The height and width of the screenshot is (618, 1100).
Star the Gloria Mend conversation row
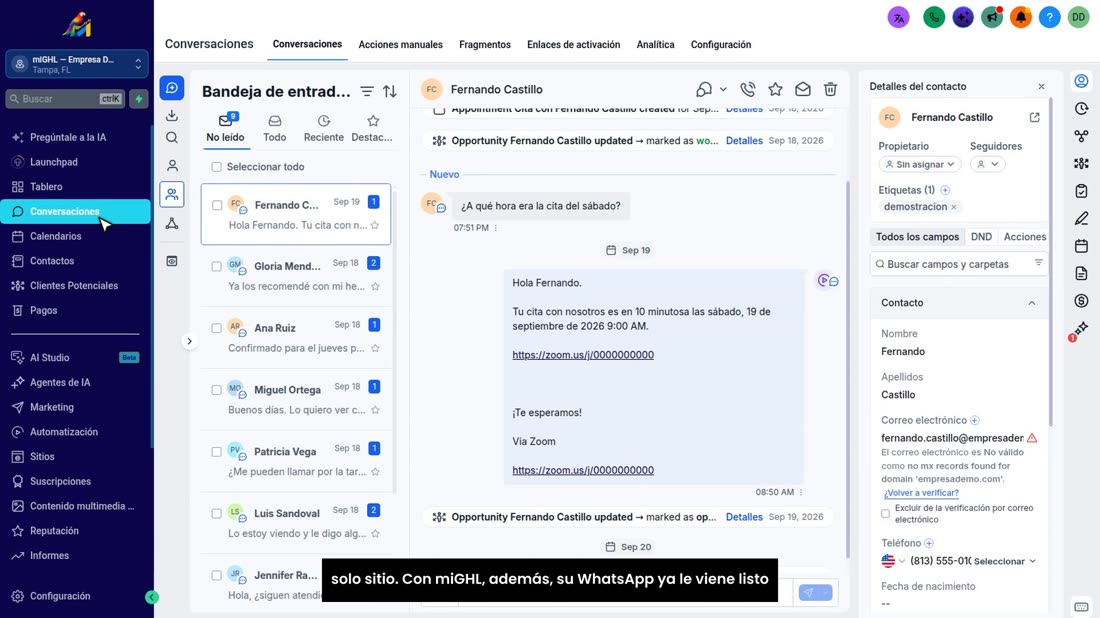click(375, 286)
